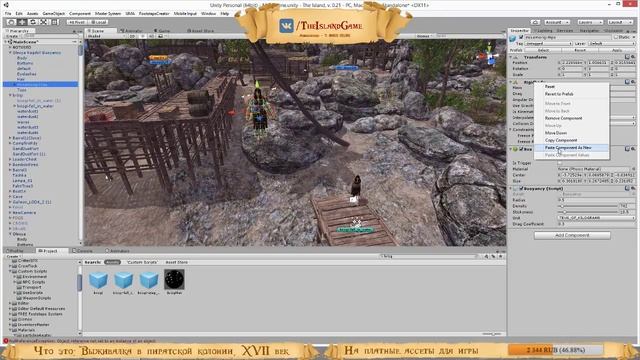
Task: Open the Create button in Project panel
Action: 13,257
